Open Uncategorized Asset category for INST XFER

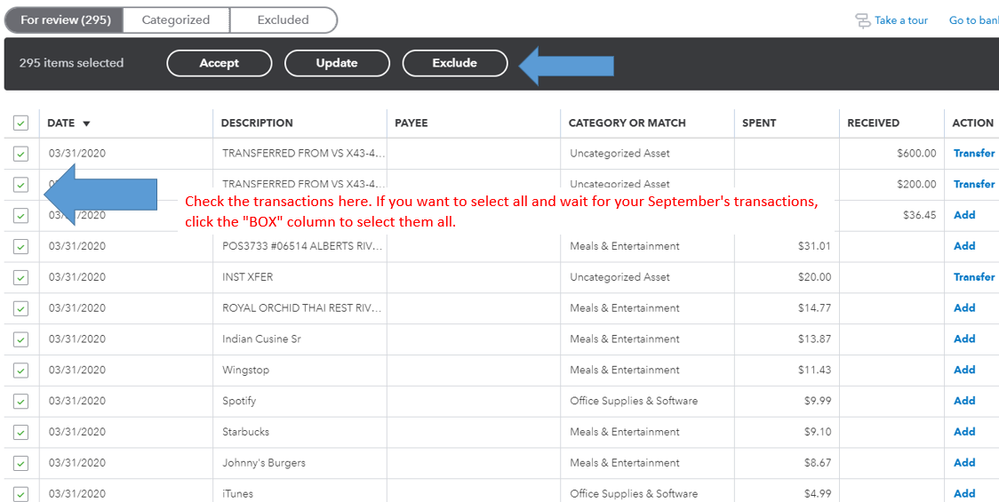click(x=619, y=277)
